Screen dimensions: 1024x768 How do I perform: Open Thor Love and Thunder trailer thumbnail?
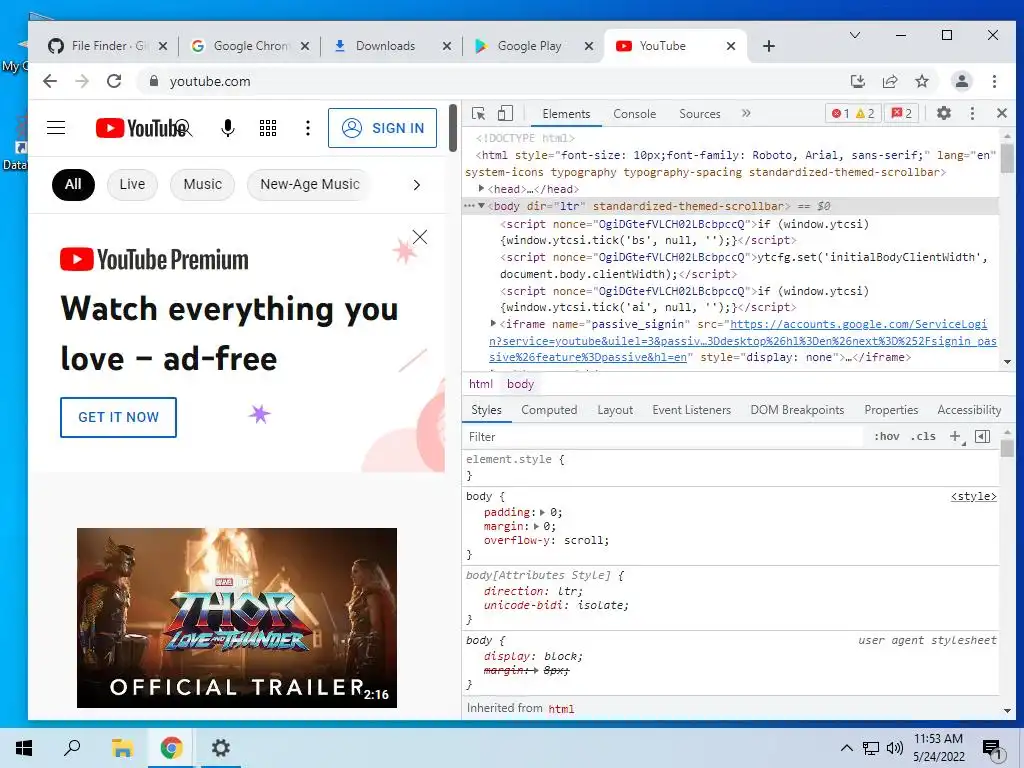pyautogui.click(x=237, y=618)
